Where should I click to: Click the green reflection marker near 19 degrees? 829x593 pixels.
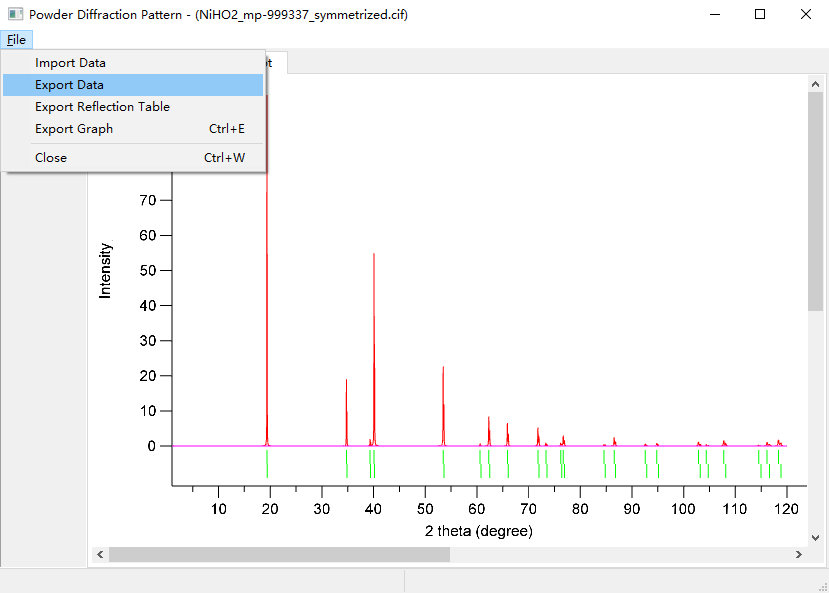pos(267,463)
